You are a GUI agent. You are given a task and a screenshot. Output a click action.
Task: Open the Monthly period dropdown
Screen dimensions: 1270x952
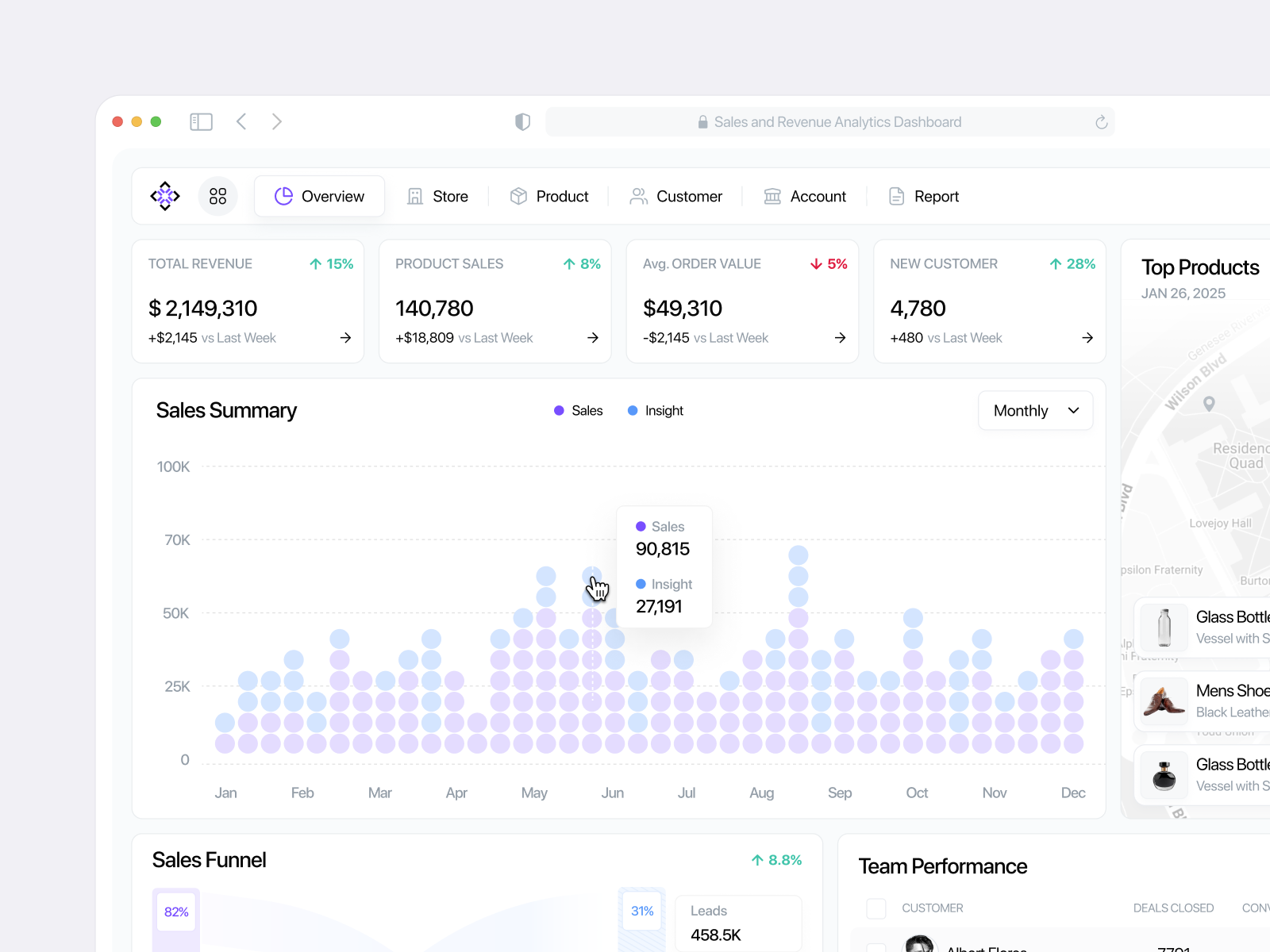[1035, 410]
